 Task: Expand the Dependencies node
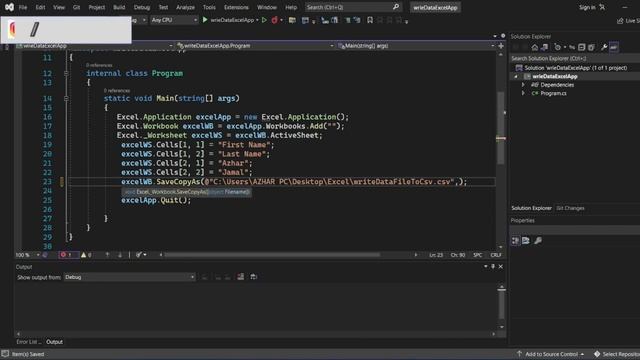(523, 85)
